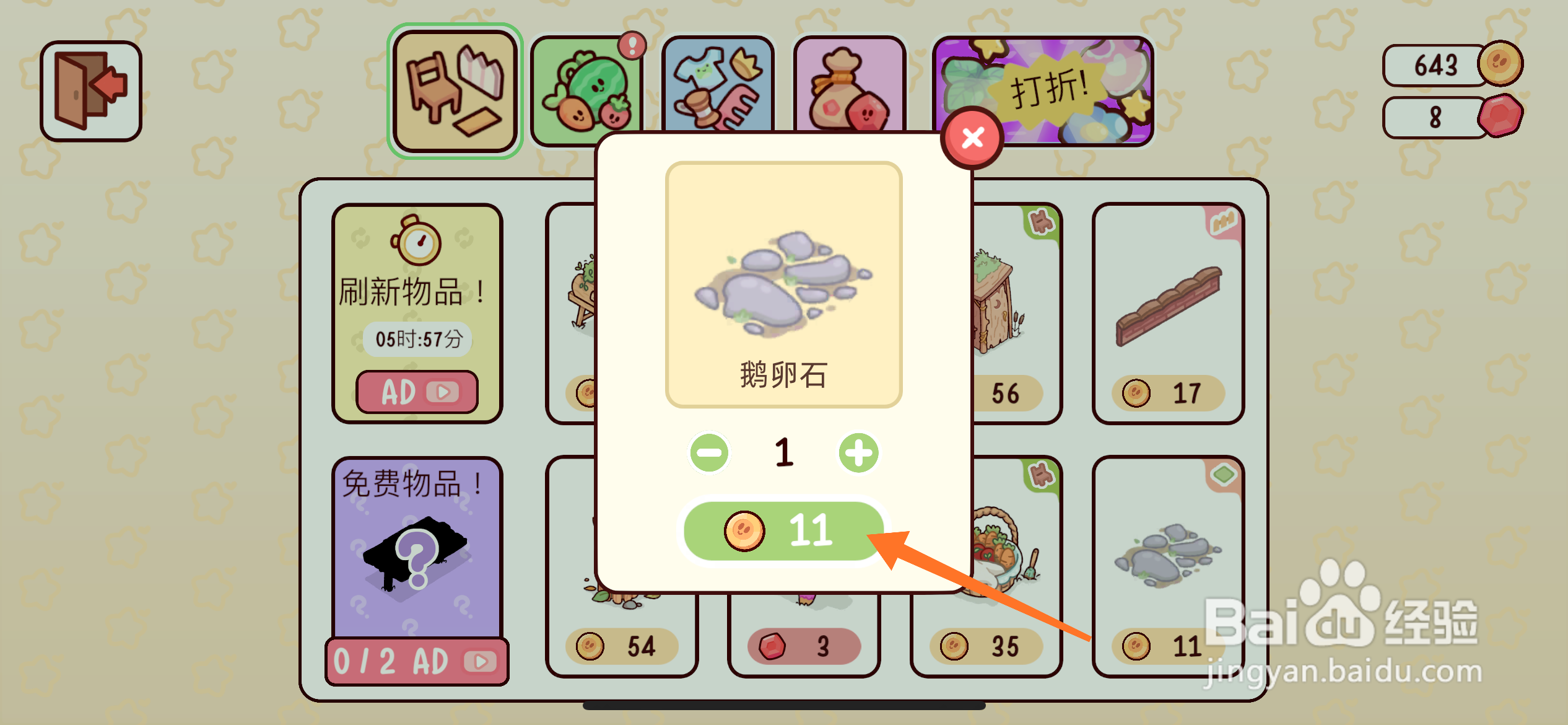1568x725 pixels.
Task: Buy the pebbles for 11 coins
Action: point(784,531)
